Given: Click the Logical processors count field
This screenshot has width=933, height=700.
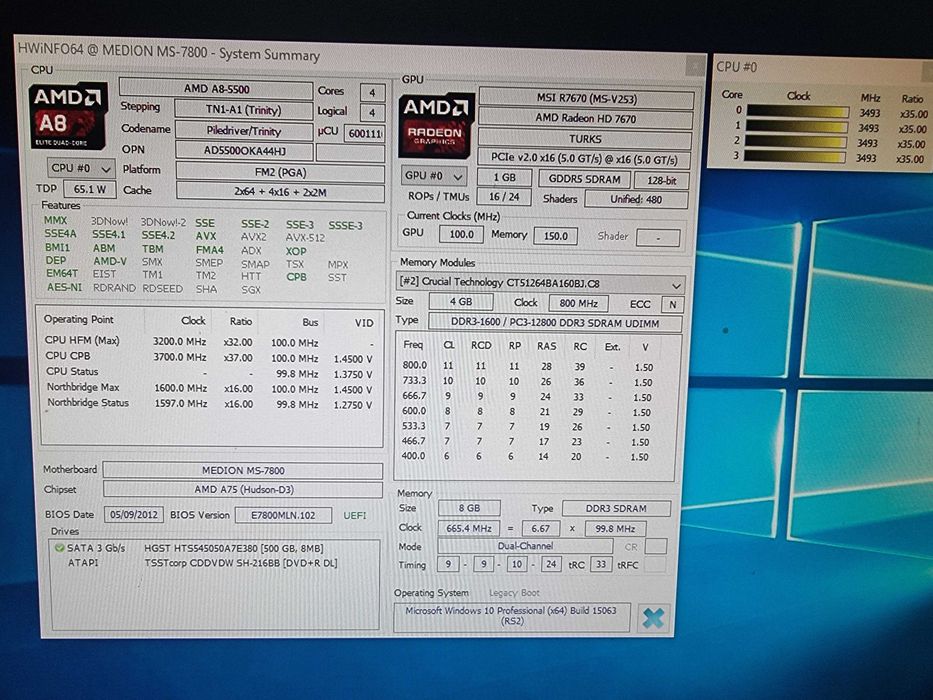Looking at the screenshot, I should click(x=372, y=112).
